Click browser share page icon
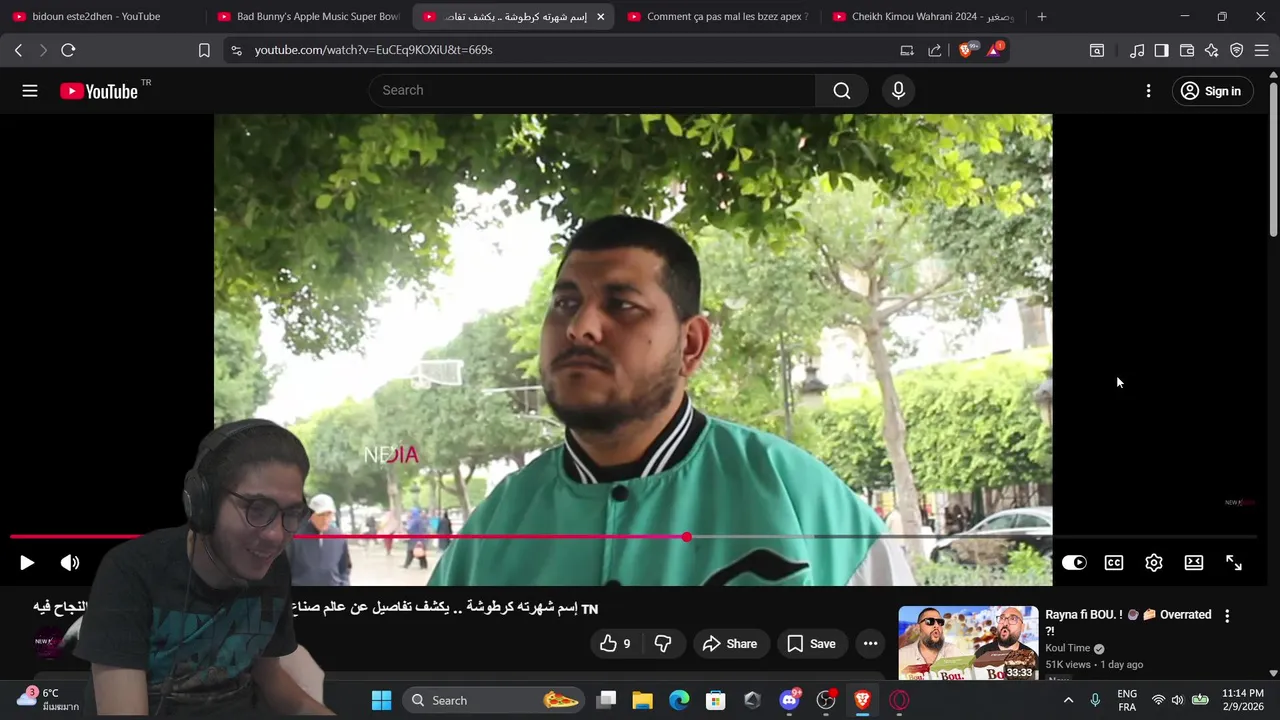This screenshot has height=720, width=1280. click(935, 50)
